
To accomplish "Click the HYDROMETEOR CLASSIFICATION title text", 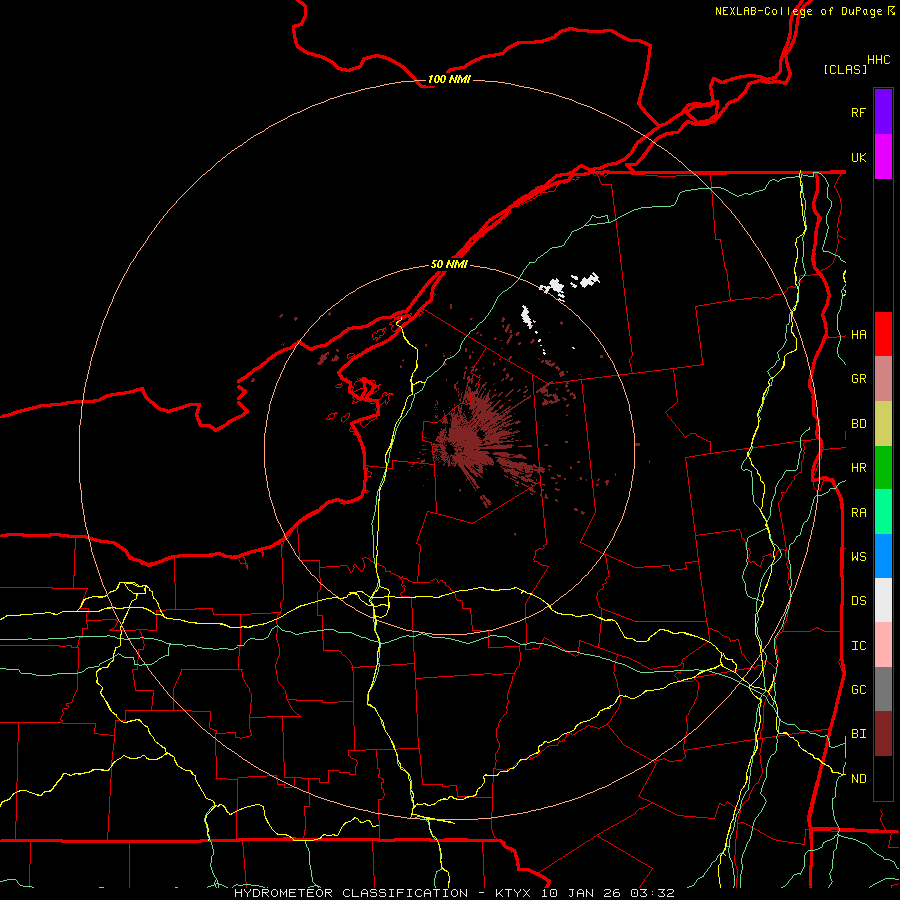I will coord(351,893).
